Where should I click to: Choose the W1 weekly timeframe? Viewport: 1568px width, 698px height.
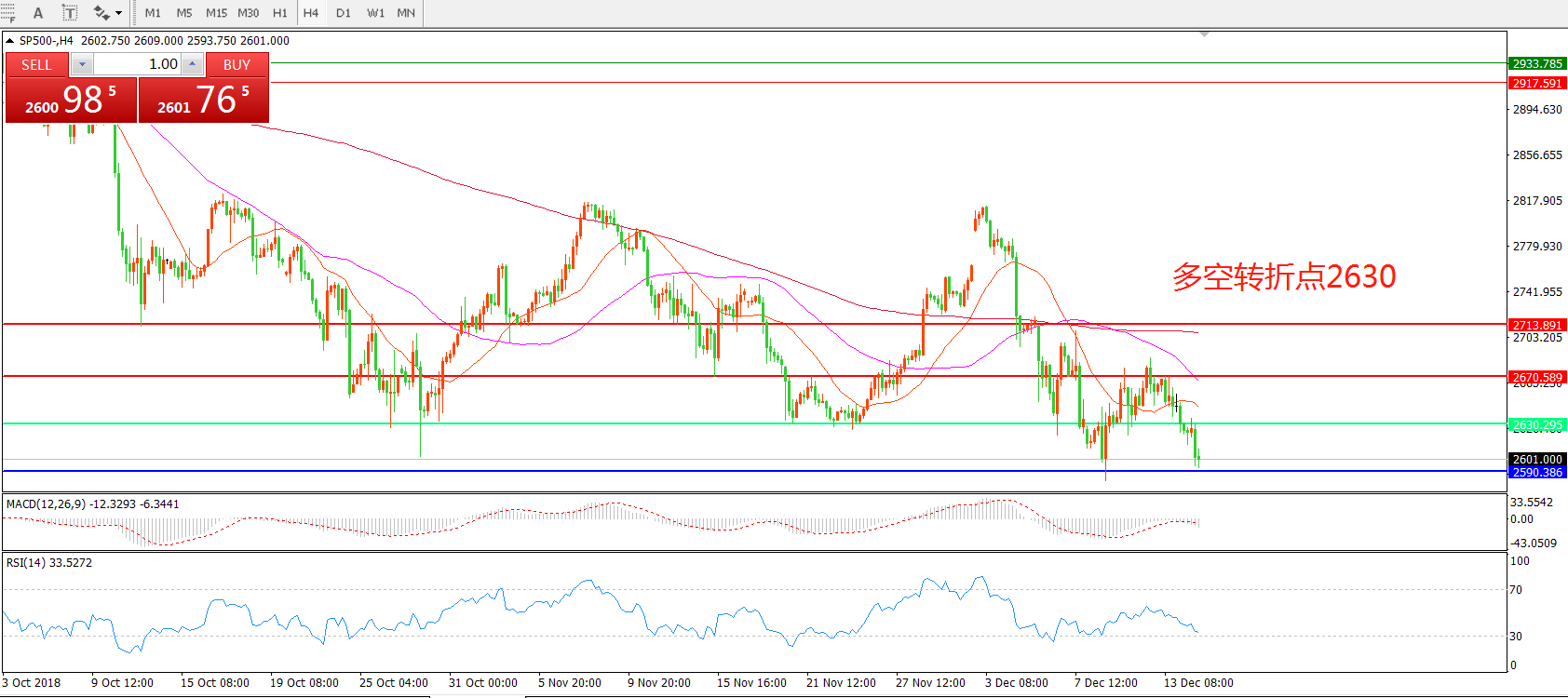[375, 13]
